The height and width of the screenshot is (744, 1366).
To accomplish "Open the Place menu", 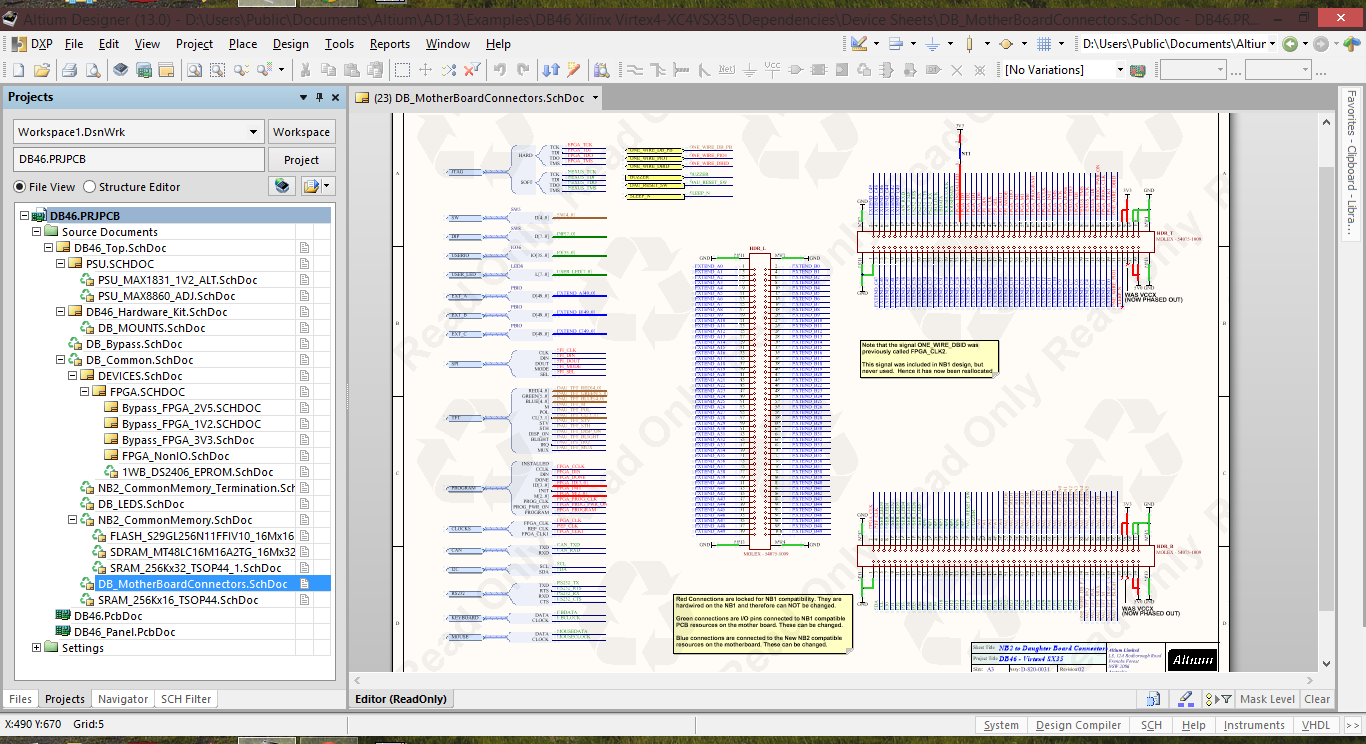I will point(243,44).
